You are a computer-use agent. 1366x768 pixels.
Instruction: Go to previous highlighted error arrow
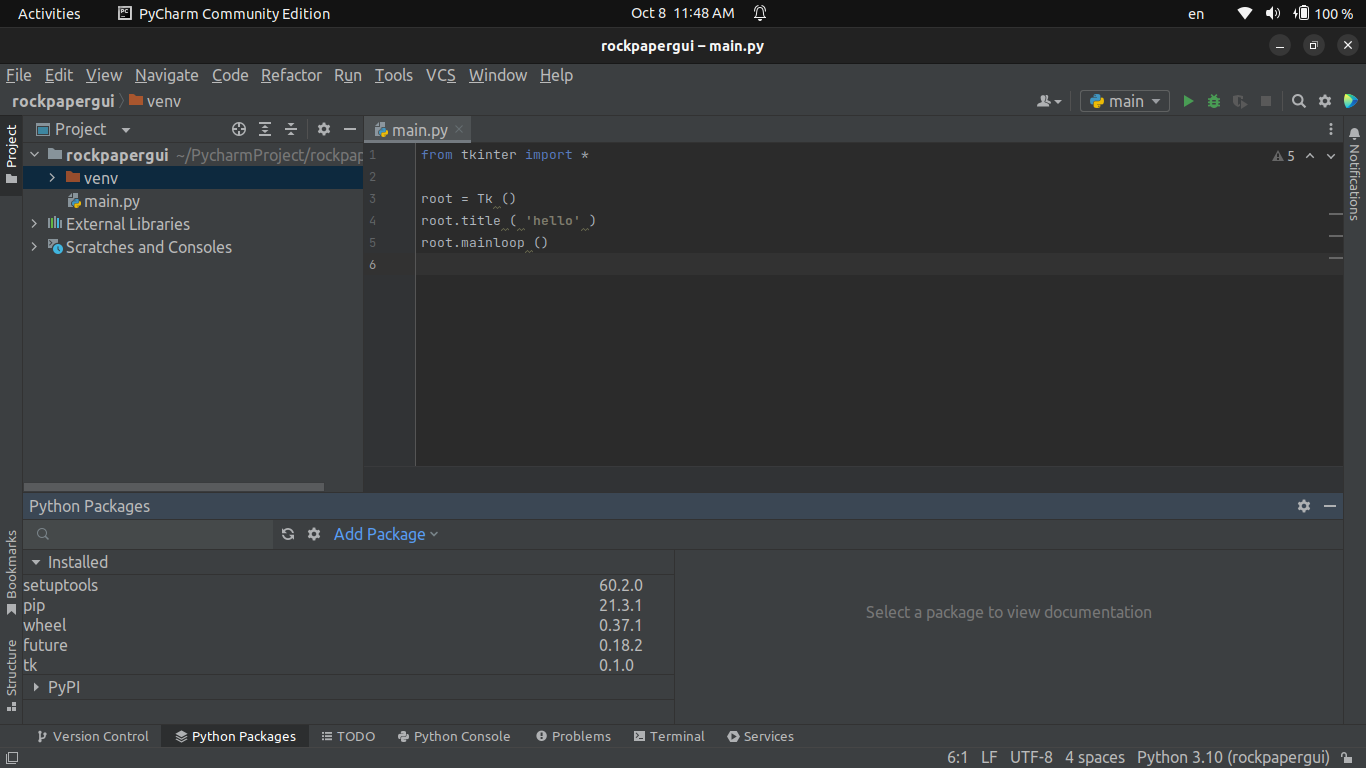(x=1310, y=156)
